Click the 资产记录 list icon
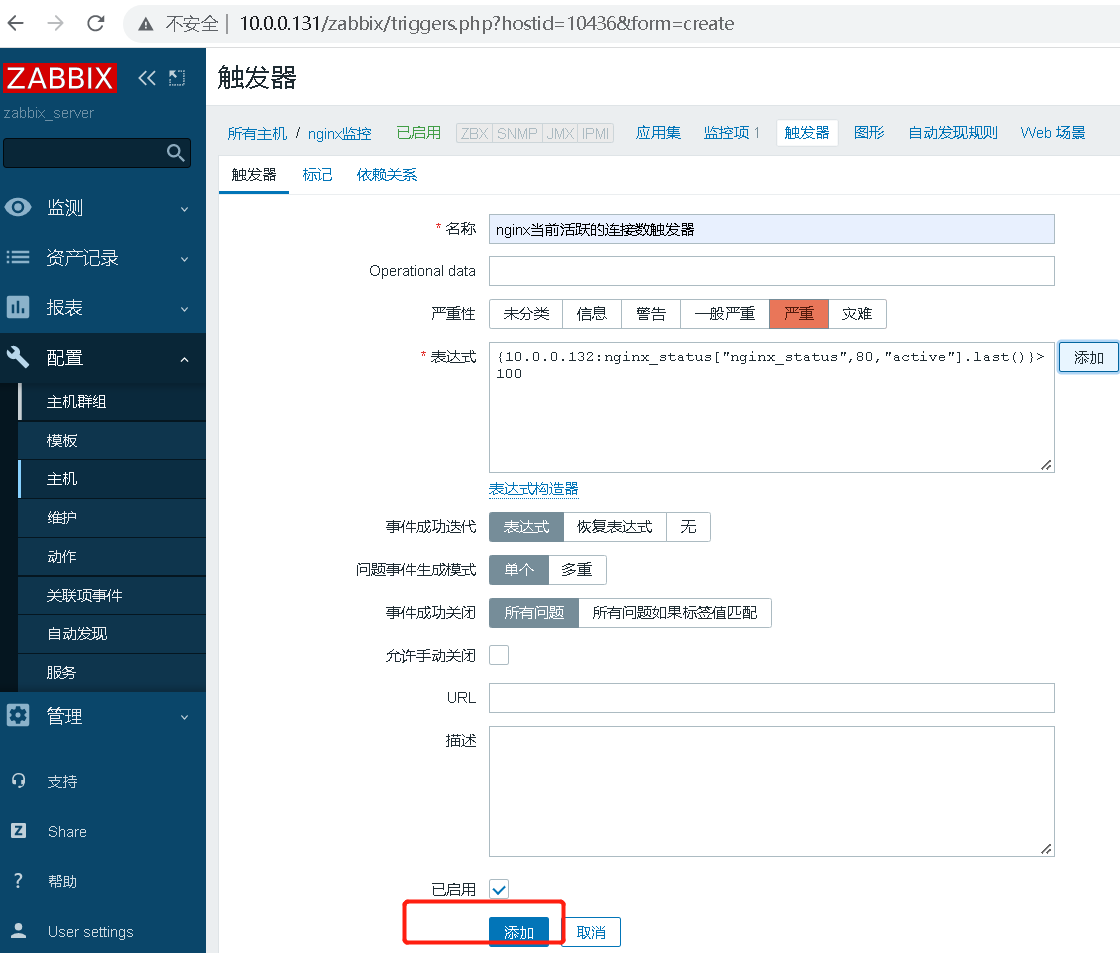1120x953 pixels. 18,257
